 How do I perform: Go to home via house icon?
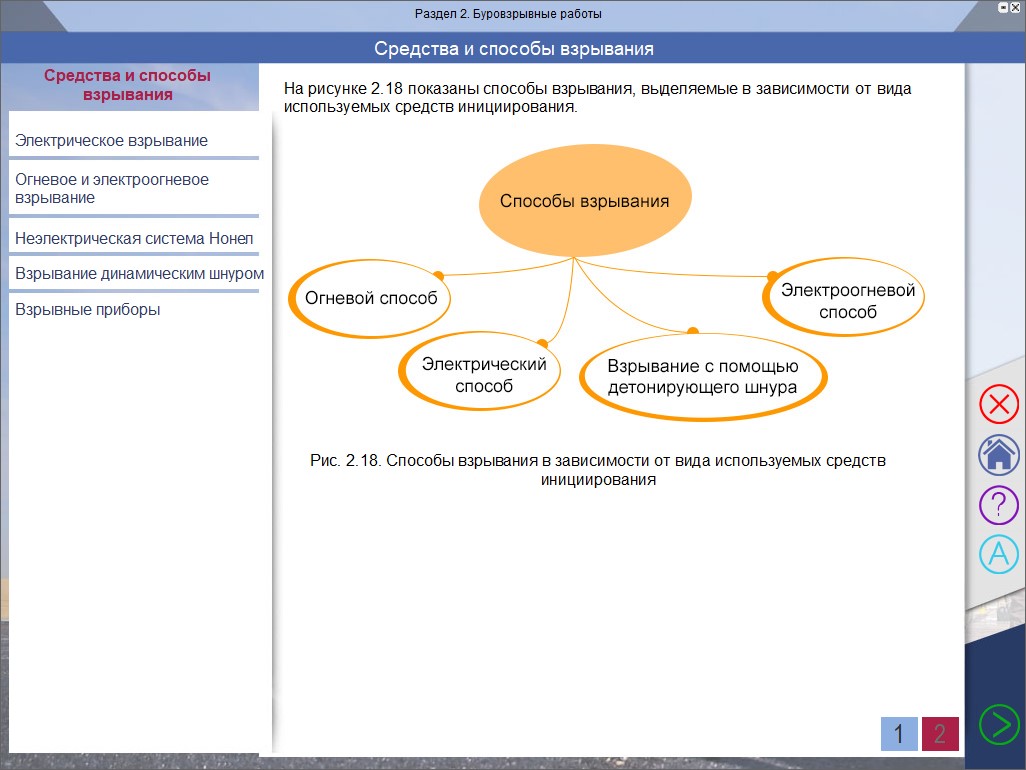click(x=997, y=455)
